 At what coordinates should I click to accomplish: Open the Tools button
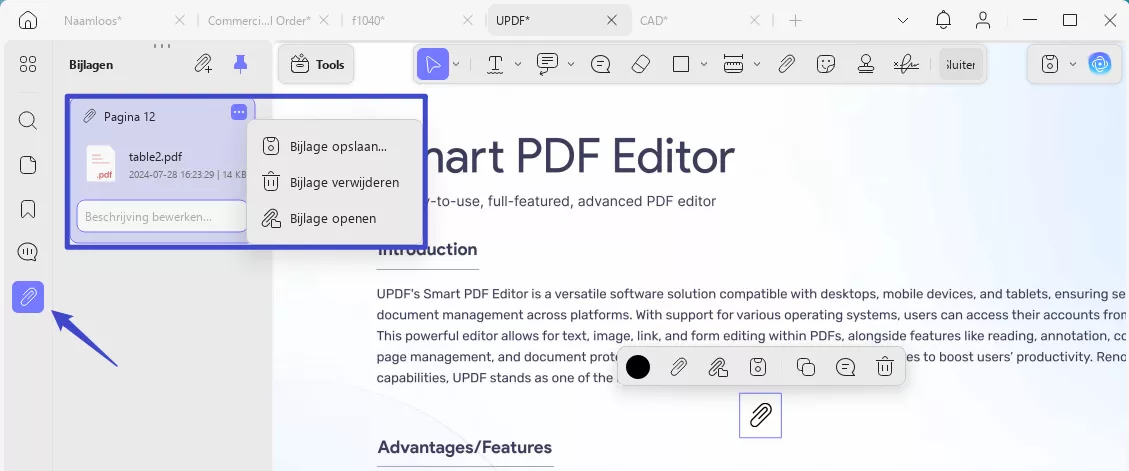(x=317, y=64)
